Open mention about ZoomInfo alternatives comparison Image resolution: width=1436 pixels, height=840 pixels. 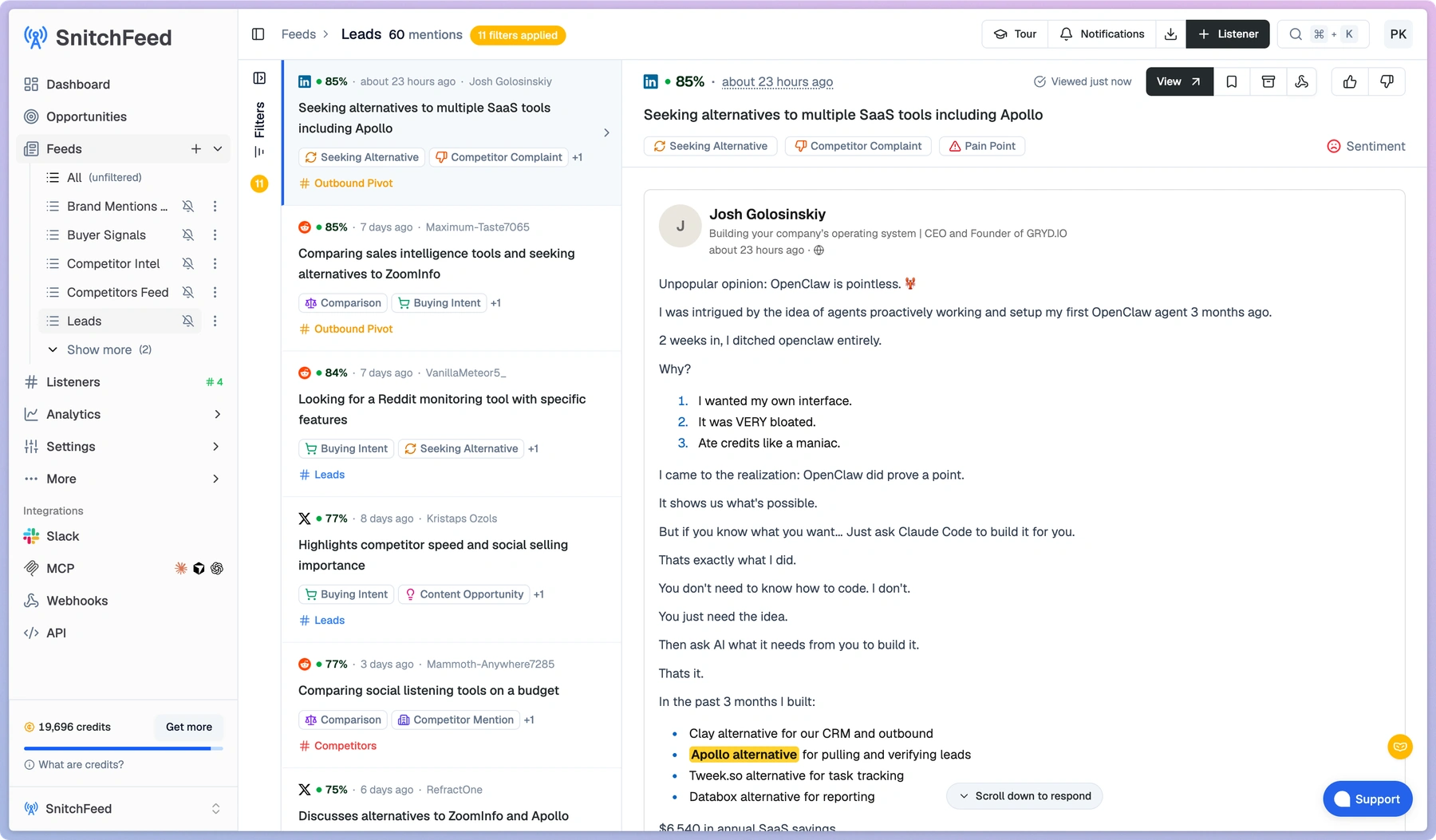[x=452, y=278]
